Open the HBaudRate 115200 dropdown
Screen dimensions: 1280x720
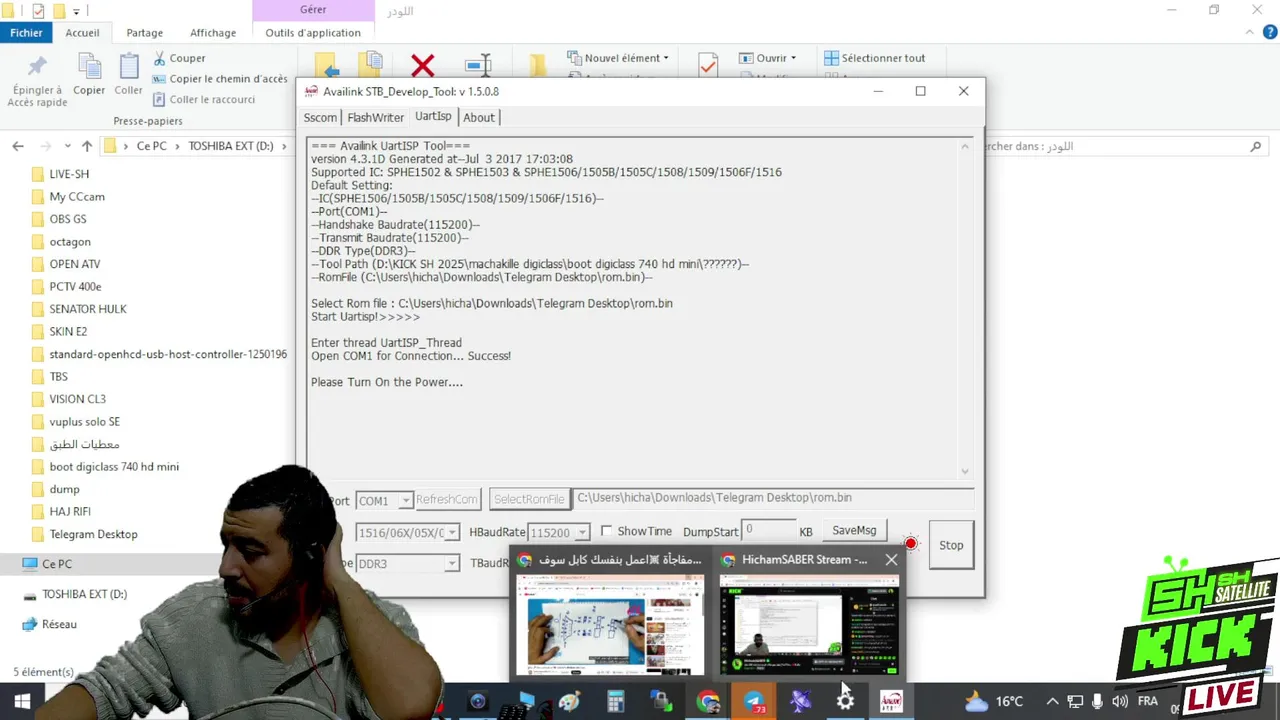click(x=582, y=532)
